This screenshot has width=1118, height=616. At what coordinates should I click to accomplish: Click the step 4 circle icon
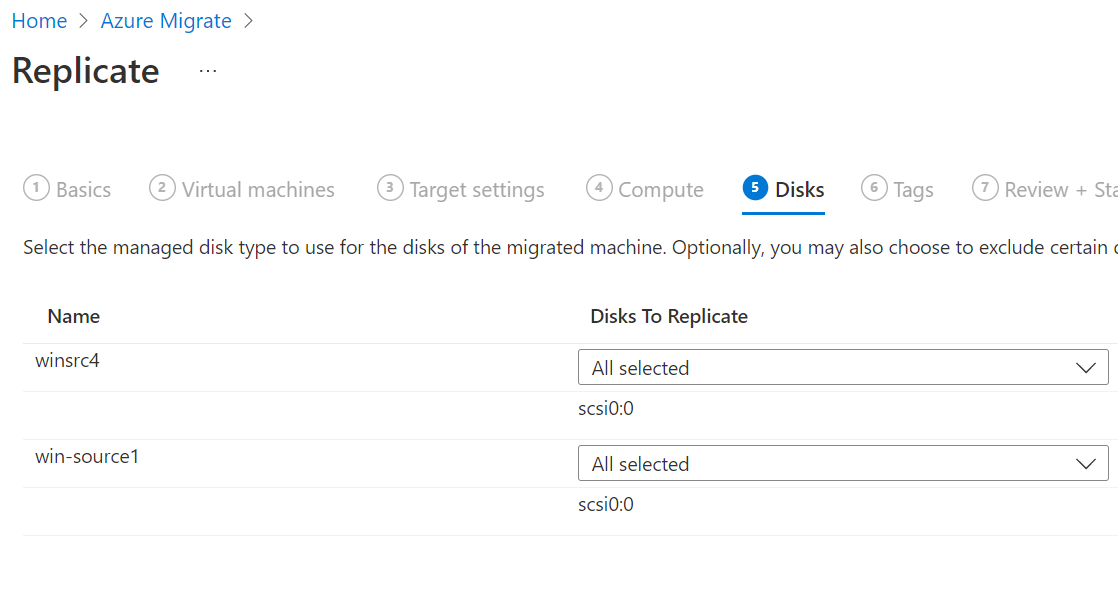(x=599, y=188)
